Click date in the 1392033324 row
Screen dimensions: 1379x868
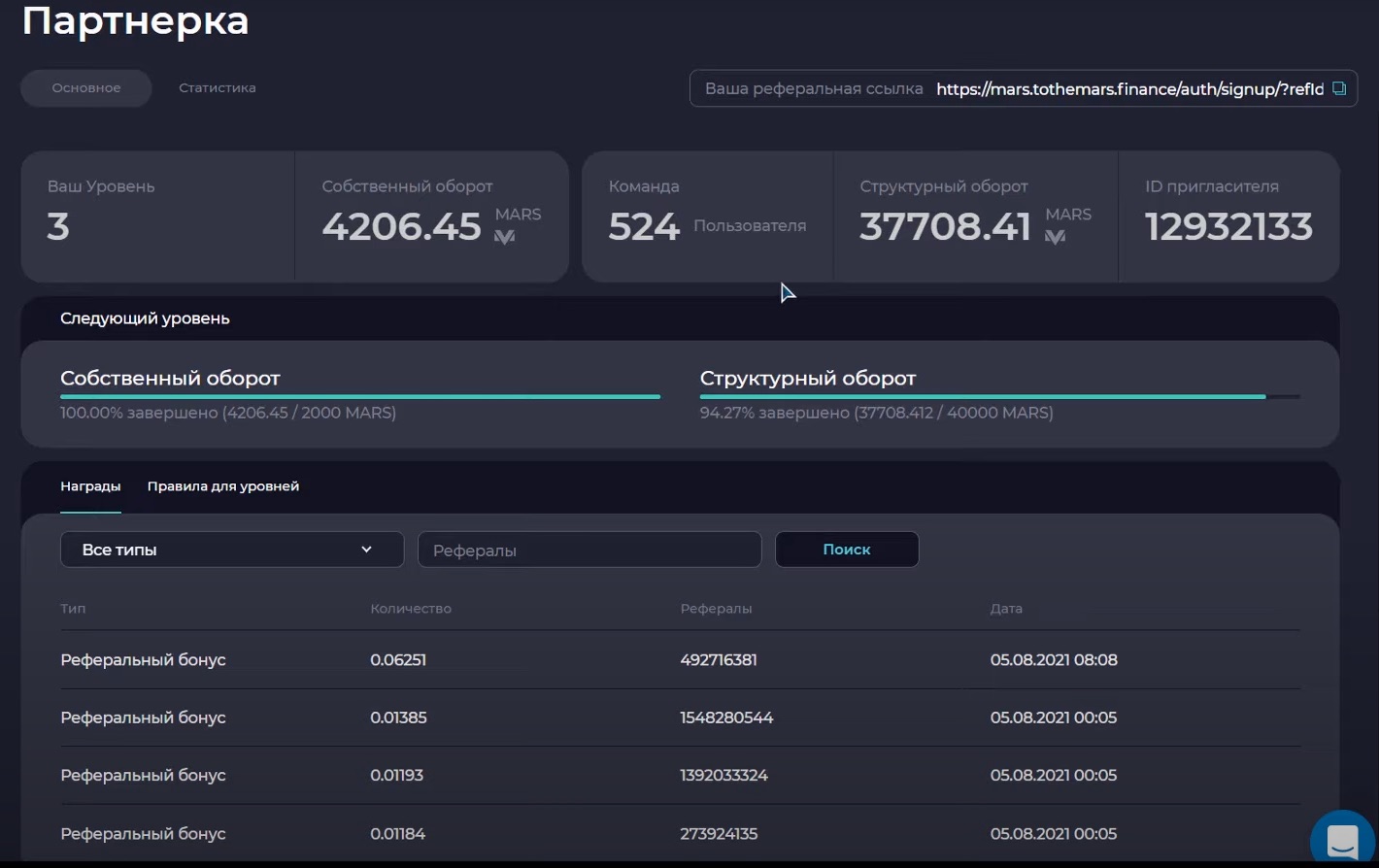(1054, 775)
